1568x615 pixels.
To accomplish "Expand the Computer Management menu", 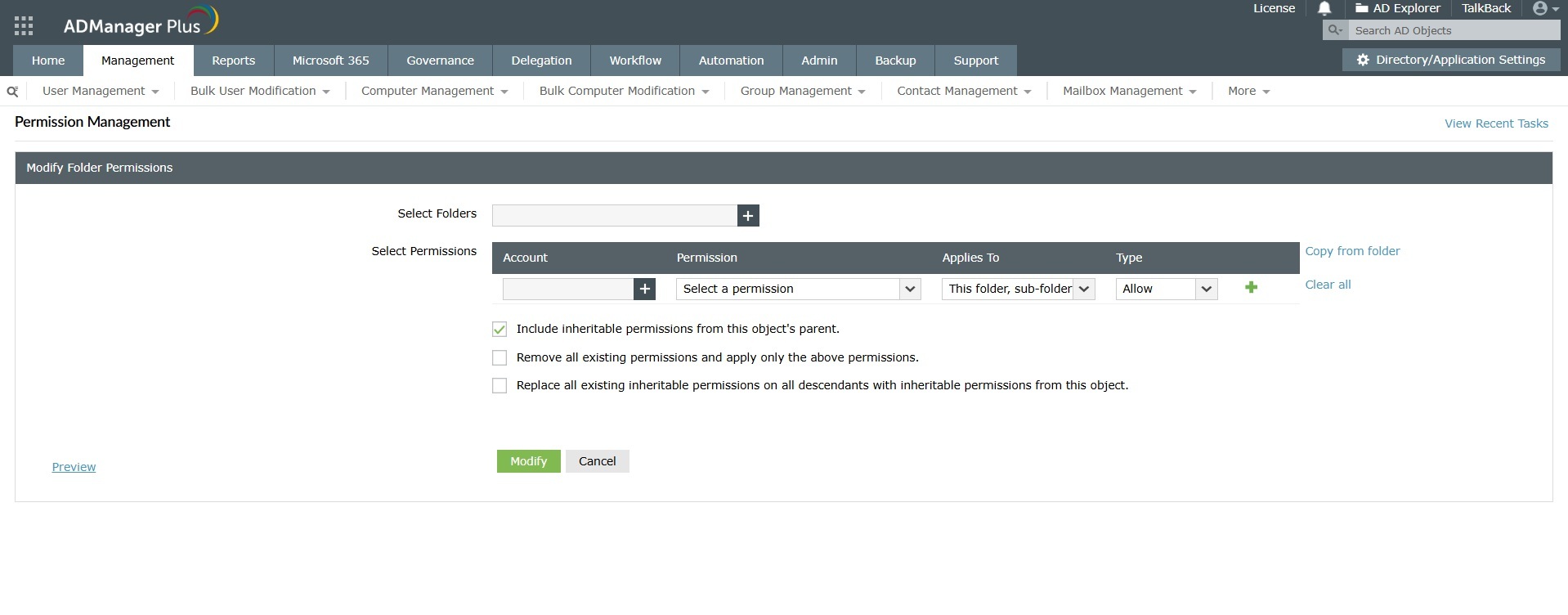I will point(435,92).
